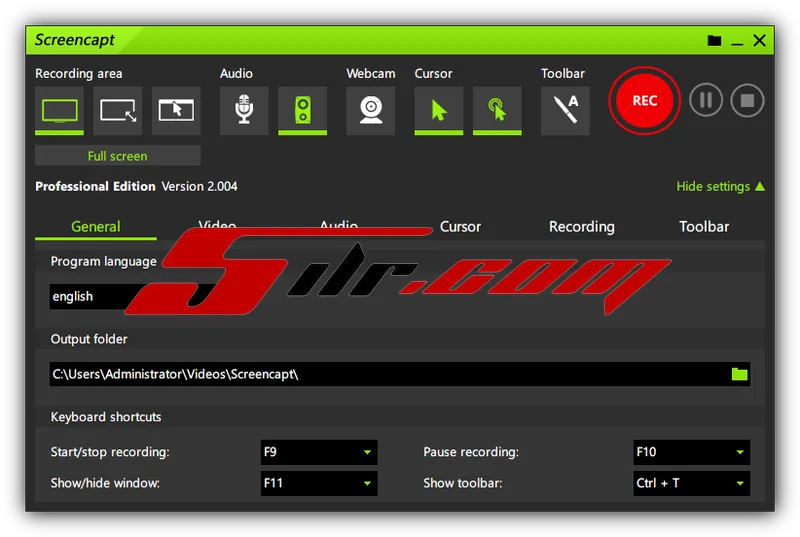Select full screen recording area icon
This screenshot has width=800, height=537.
[59, 110]
